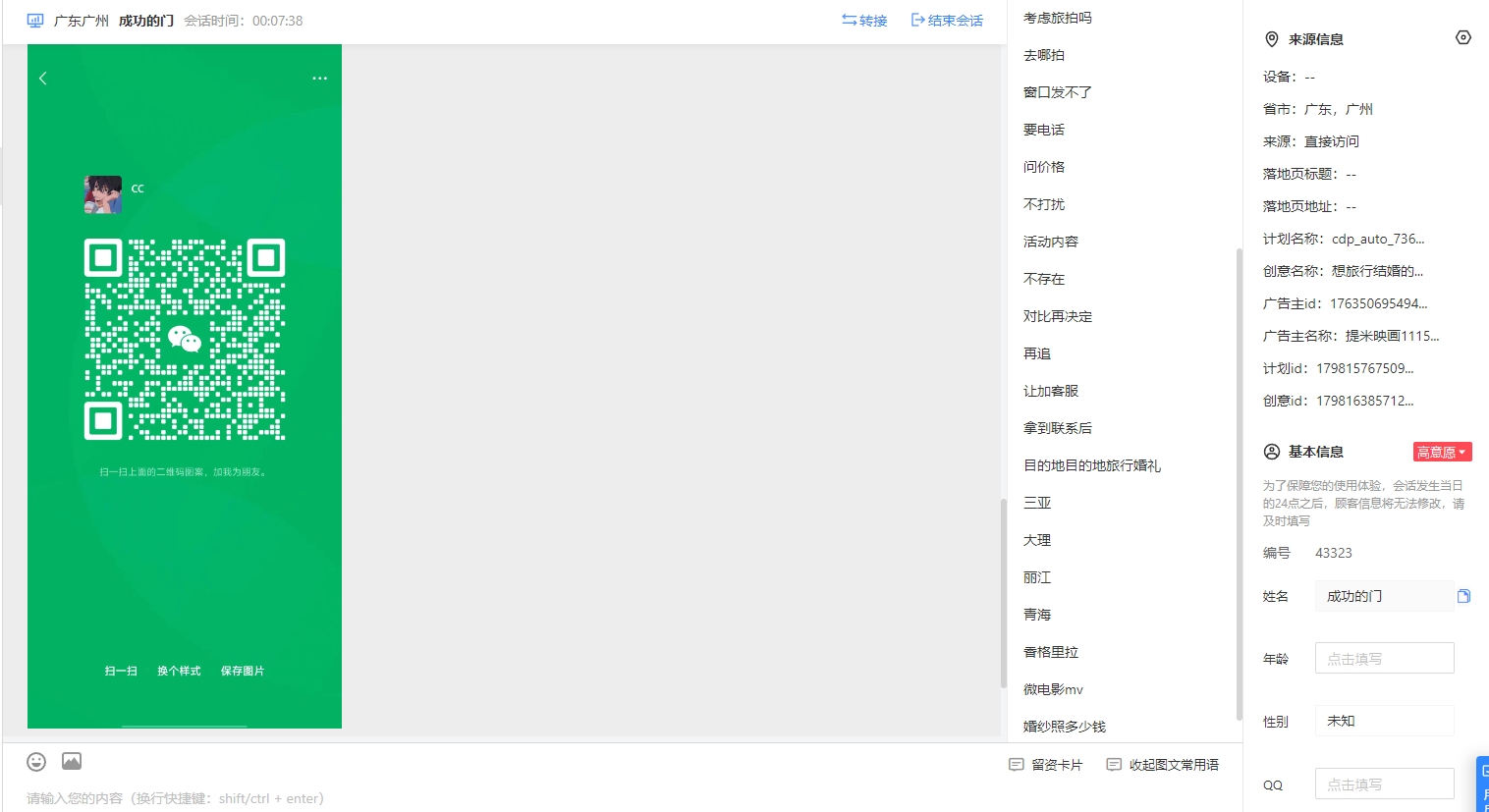Open source info settings hexagon icon

(x=1462, y=37)
